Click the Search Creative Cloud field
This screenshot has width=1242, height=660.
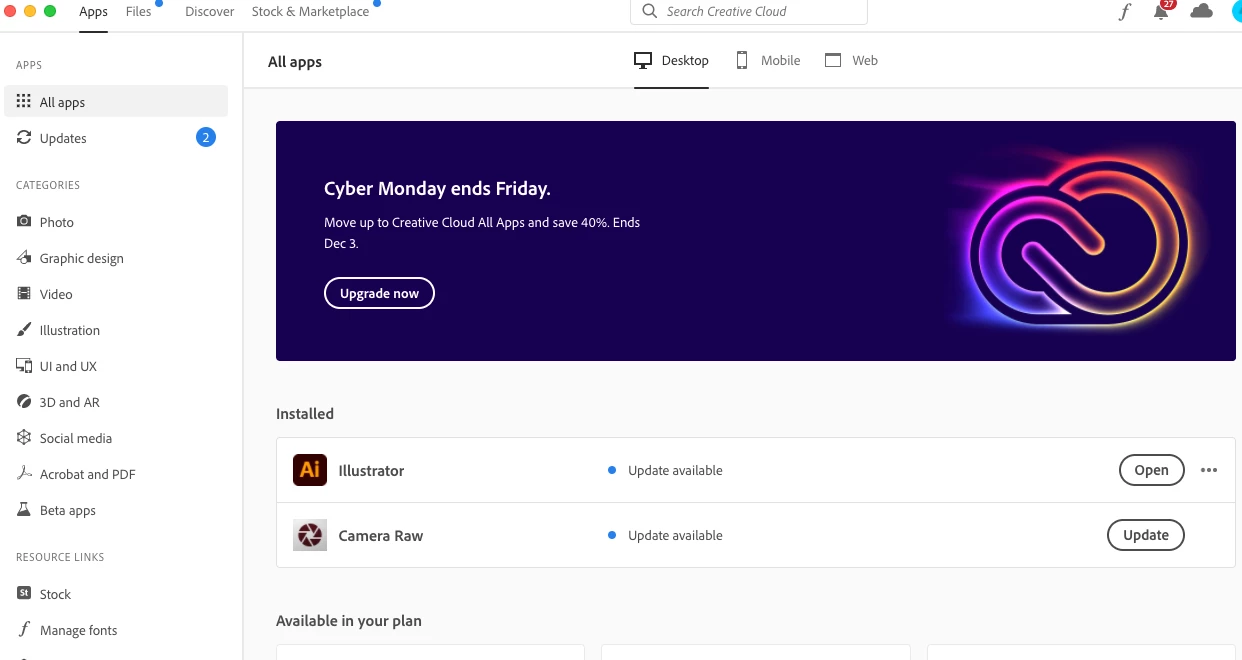[749, 12]
